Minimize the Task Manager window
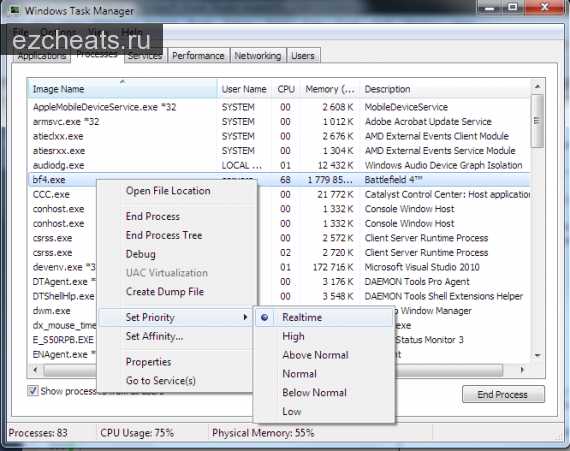Image resolution: width=570 pixels, height=451 pixels. point(490,7)
